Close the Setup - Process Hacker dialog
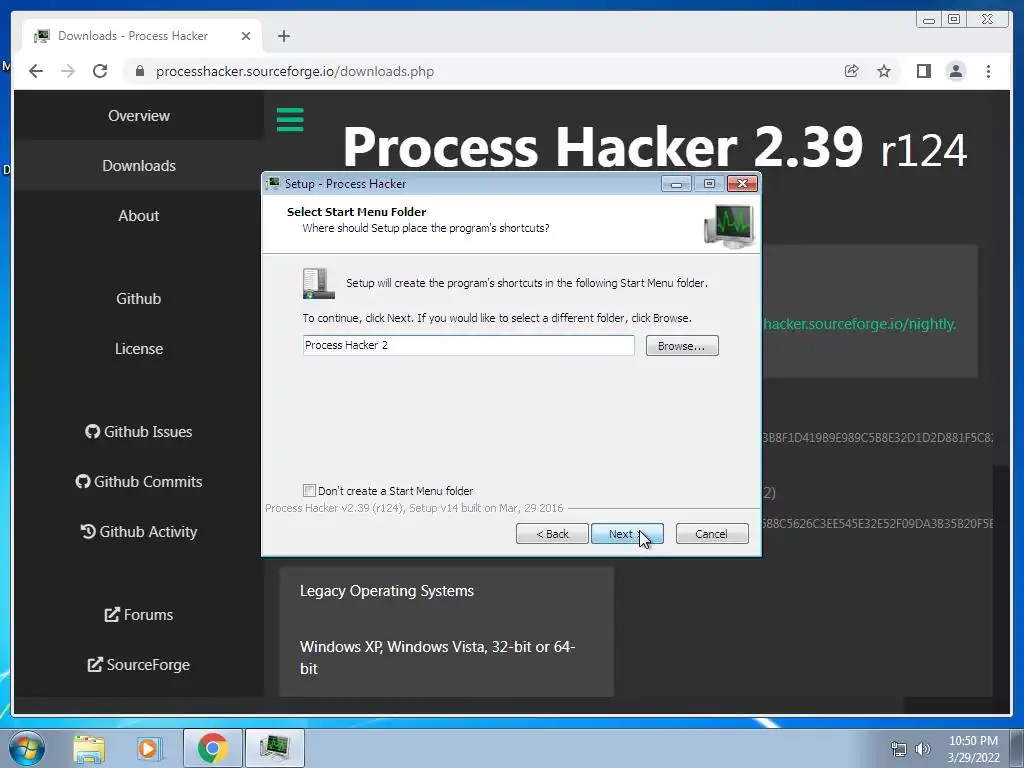This screenshot has width=1024, height=768. point(743,184)
